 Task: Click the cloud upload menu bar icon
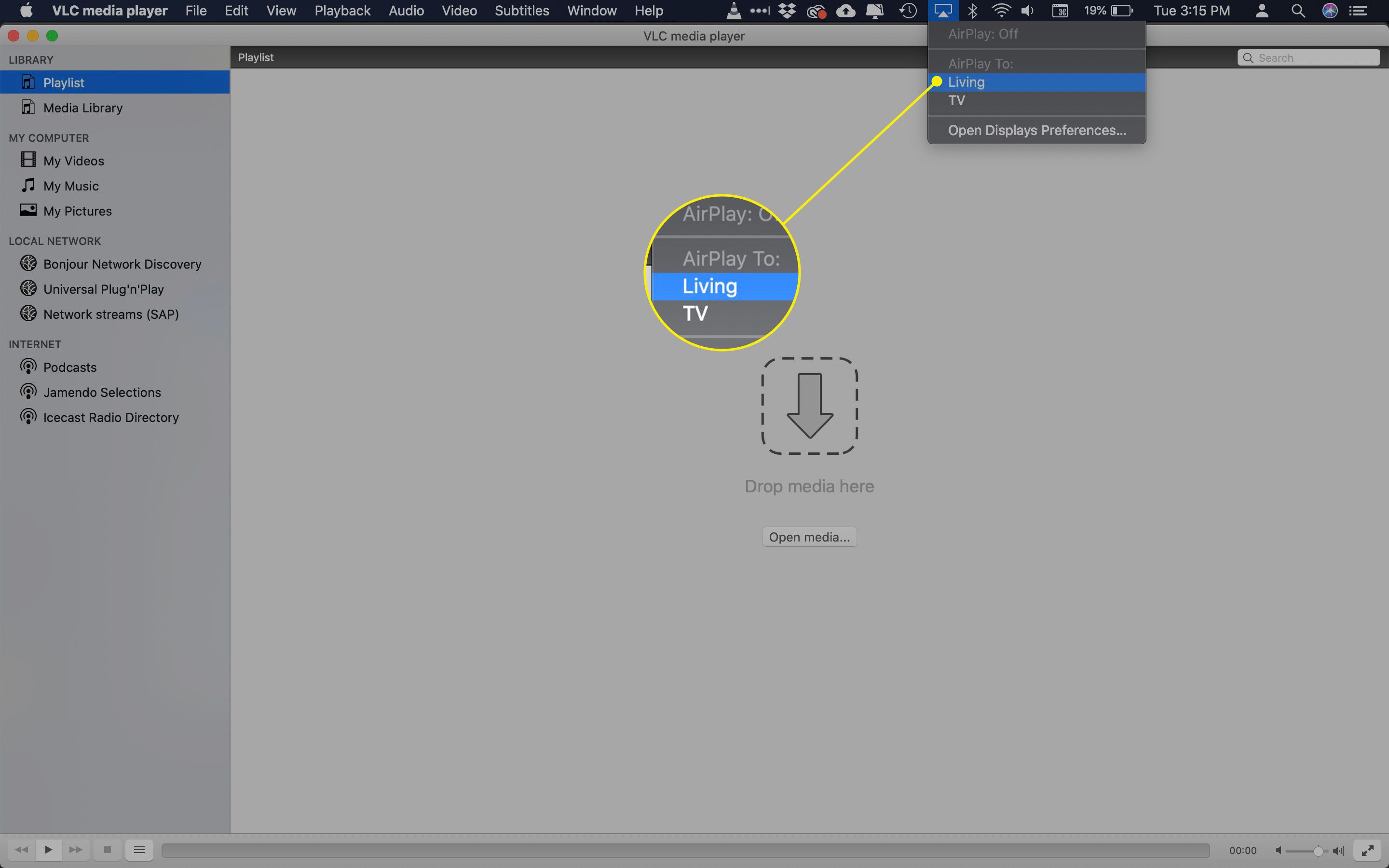click(x=845, y=10)
